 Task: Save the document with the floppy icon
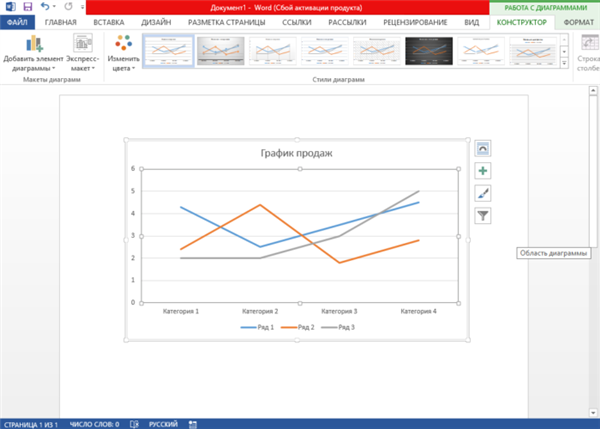pos(28,7)
